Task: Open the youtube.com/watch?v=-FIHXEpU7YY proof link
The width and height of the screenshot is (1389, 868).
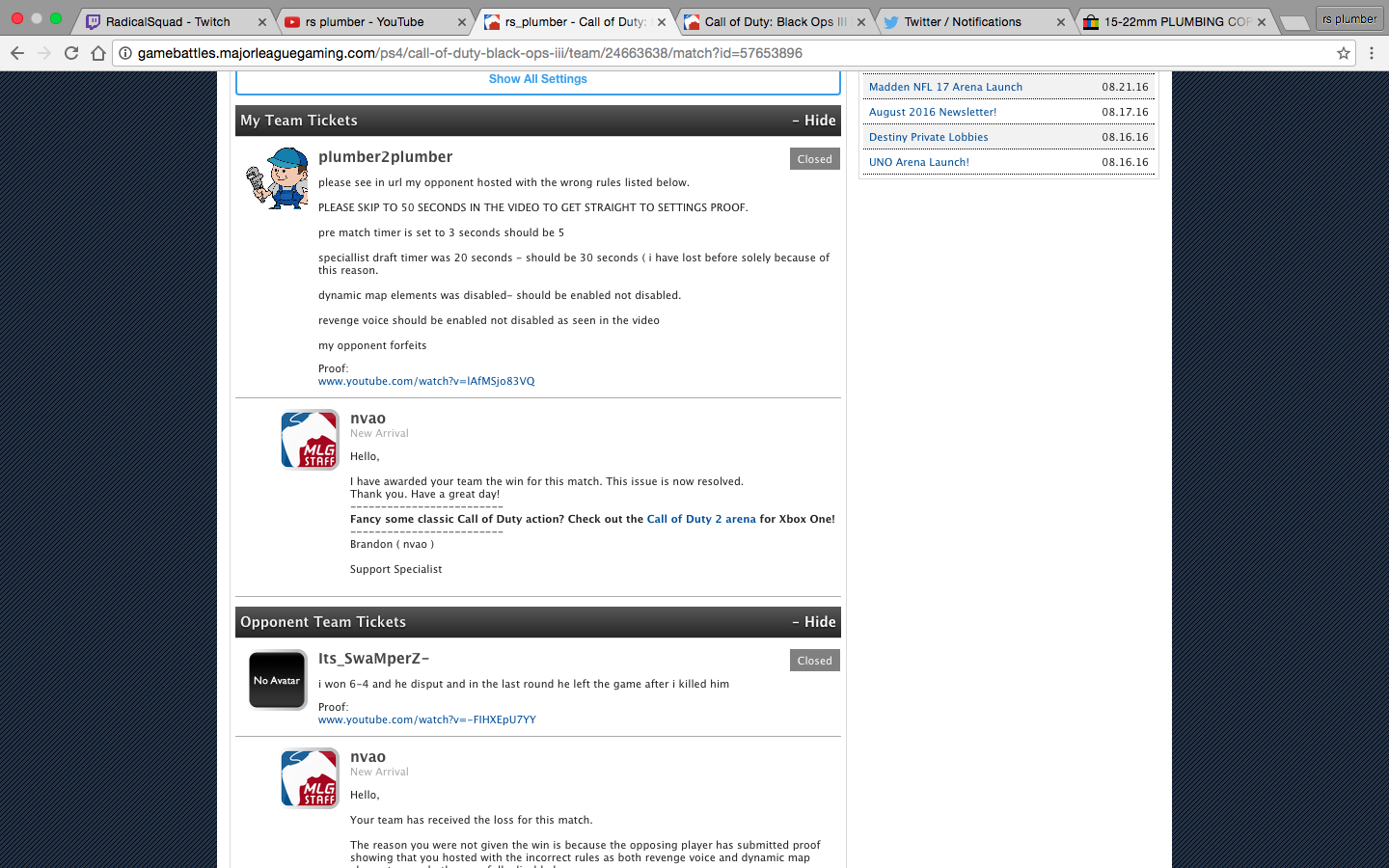Action: coord(427,719)
